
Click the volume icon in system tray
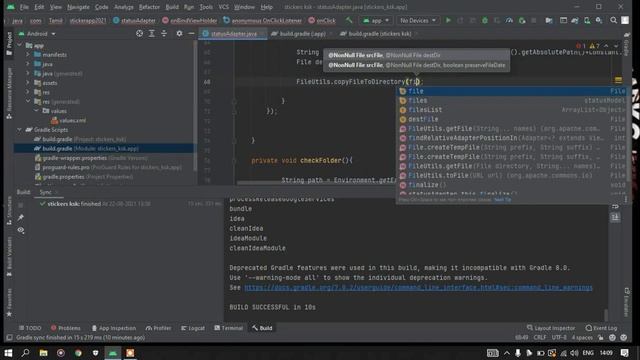(x=574, y=353)
